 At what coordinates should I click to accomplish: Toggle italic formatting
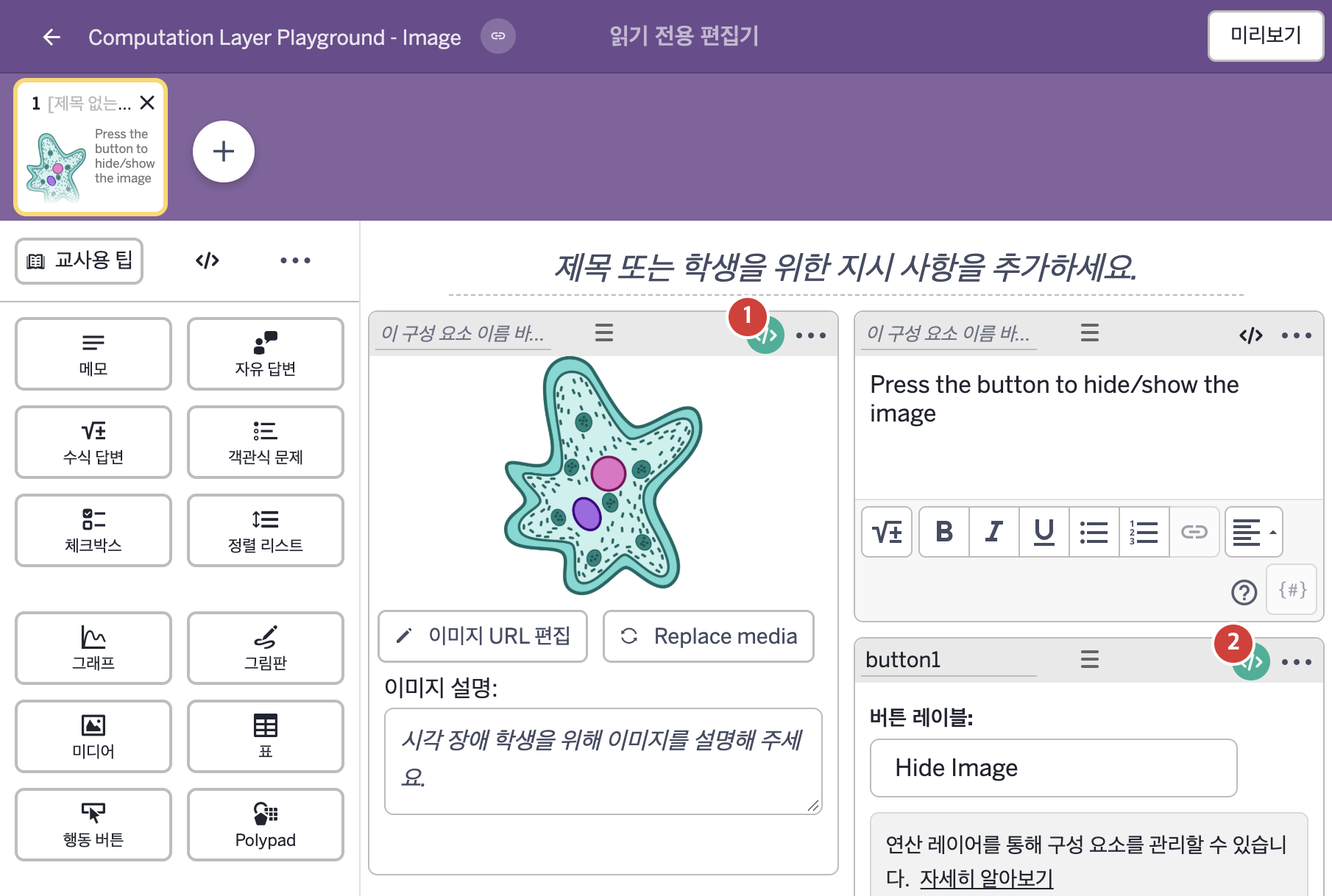coord(994,532)
